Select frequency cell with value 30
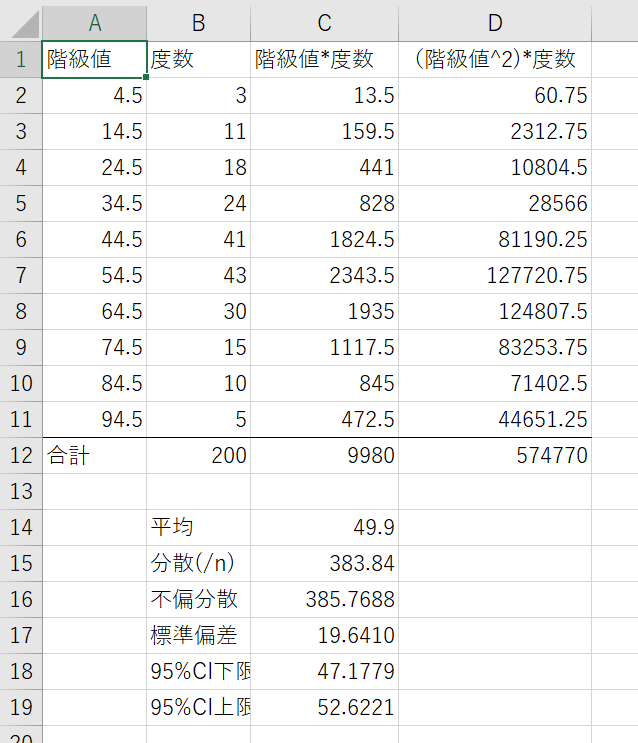The image size is (638, 743). coord(199,311)
